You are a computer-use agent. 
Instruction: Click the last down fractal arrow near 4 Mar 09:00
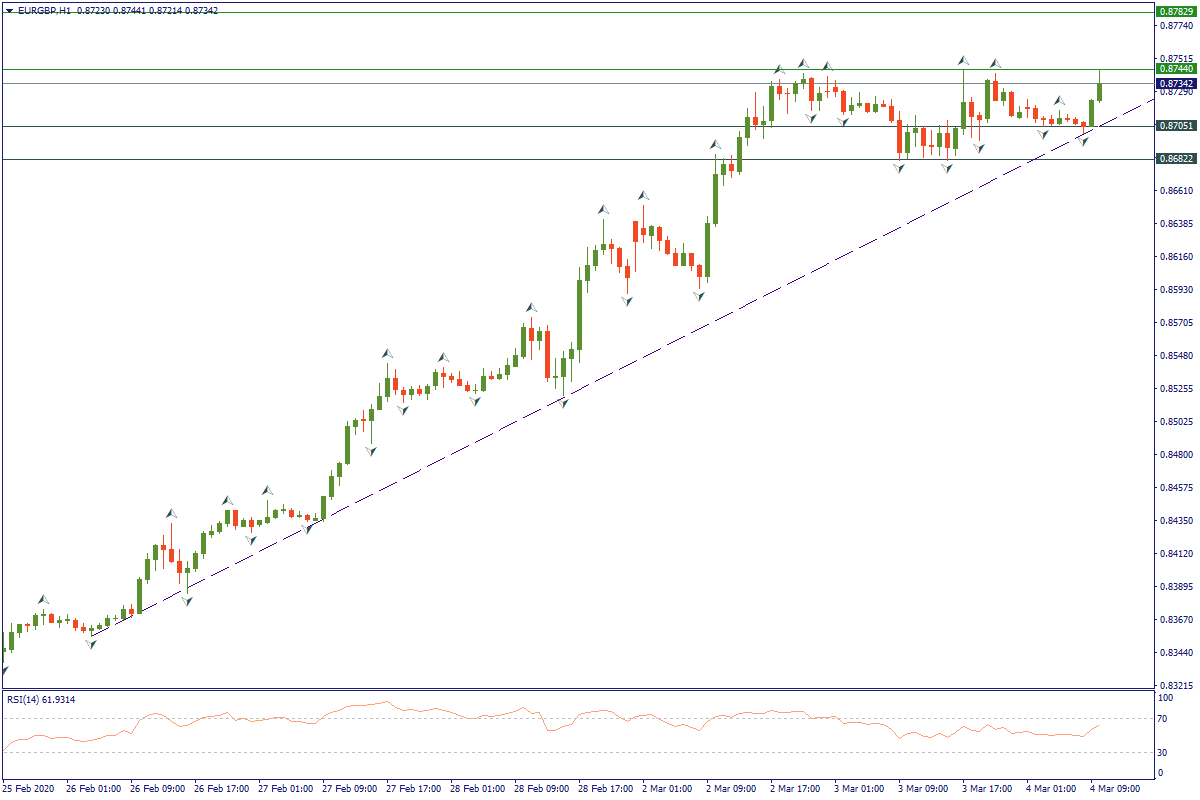click(1083, 142)
